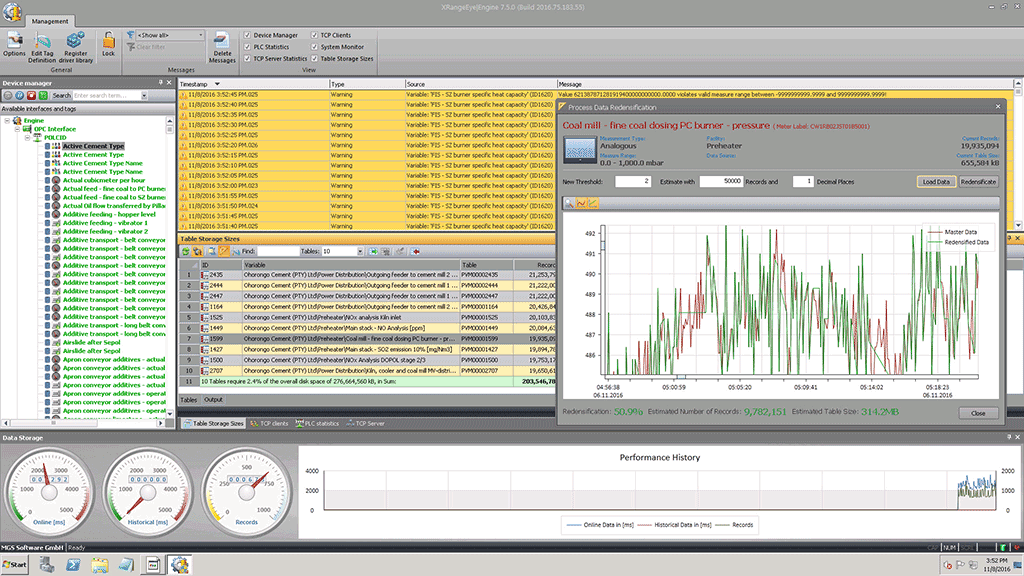Screen dimensions: 1024x576
Task: Pin the Device manager panel
Action: point(161,83)
